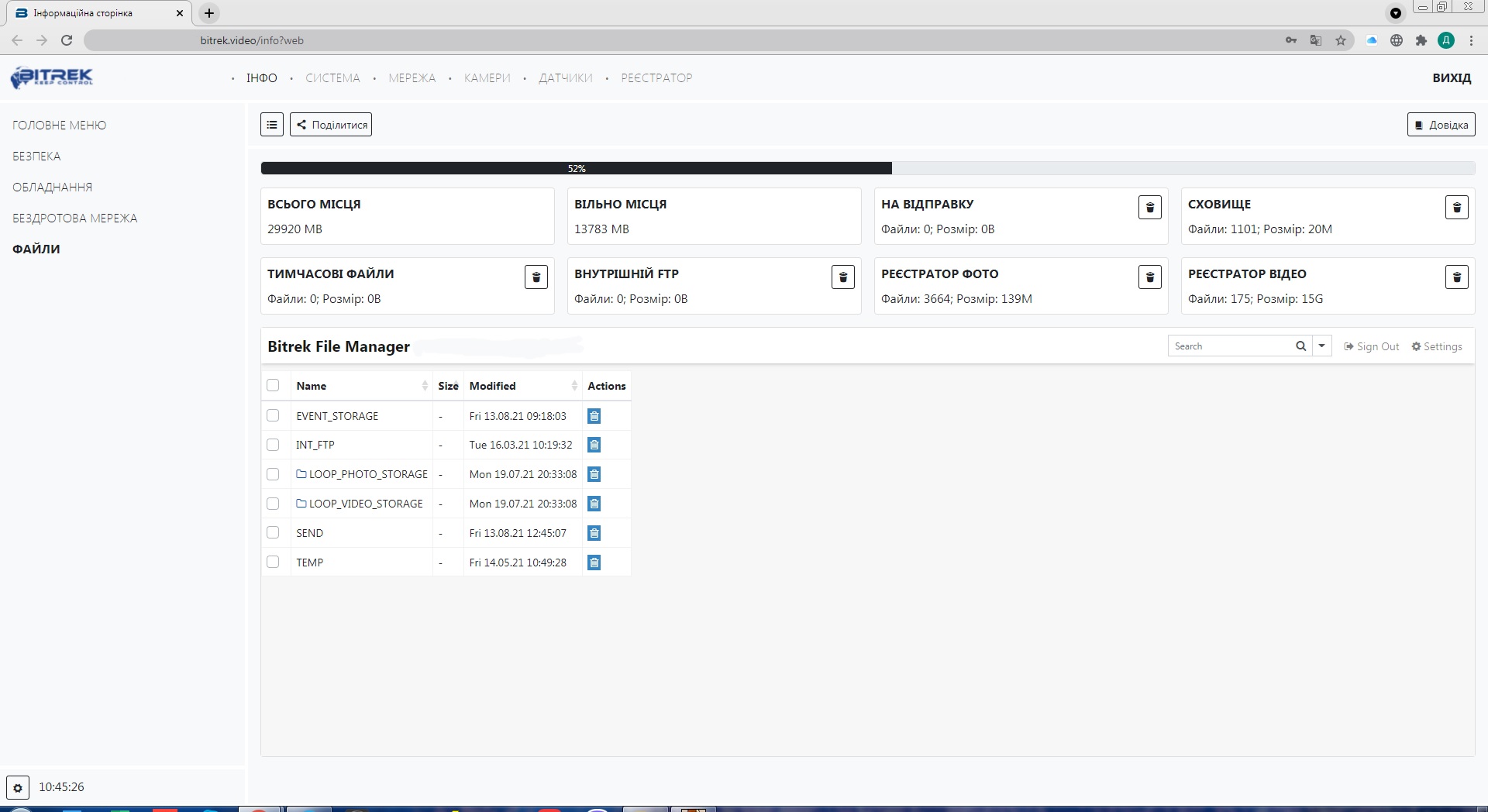1488x812 pixels.
Task: Click delete icon for TEMP row
Action: (x=594, y=563)
